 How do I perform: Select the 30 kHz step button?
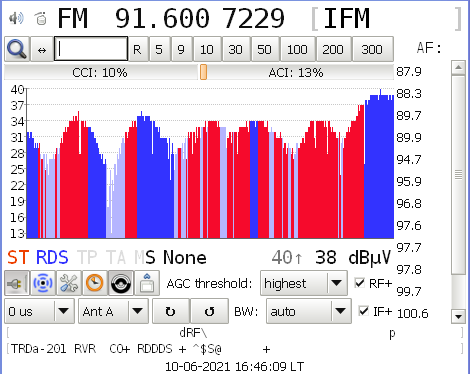coord(236,49)
